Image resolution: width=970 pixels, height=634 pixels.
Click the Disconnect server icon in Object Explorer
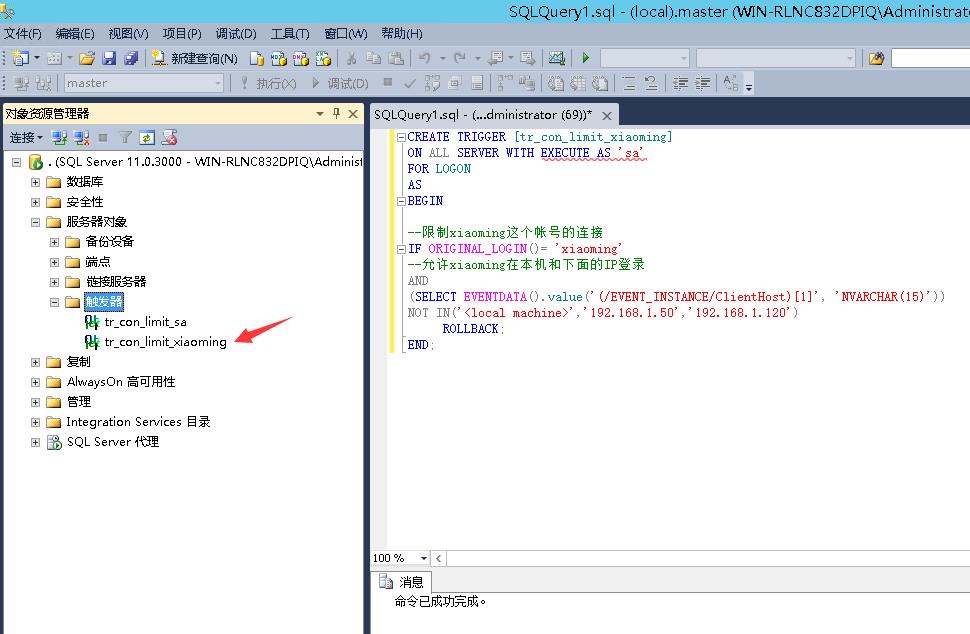pyautogui.click(x=81, y=135)
